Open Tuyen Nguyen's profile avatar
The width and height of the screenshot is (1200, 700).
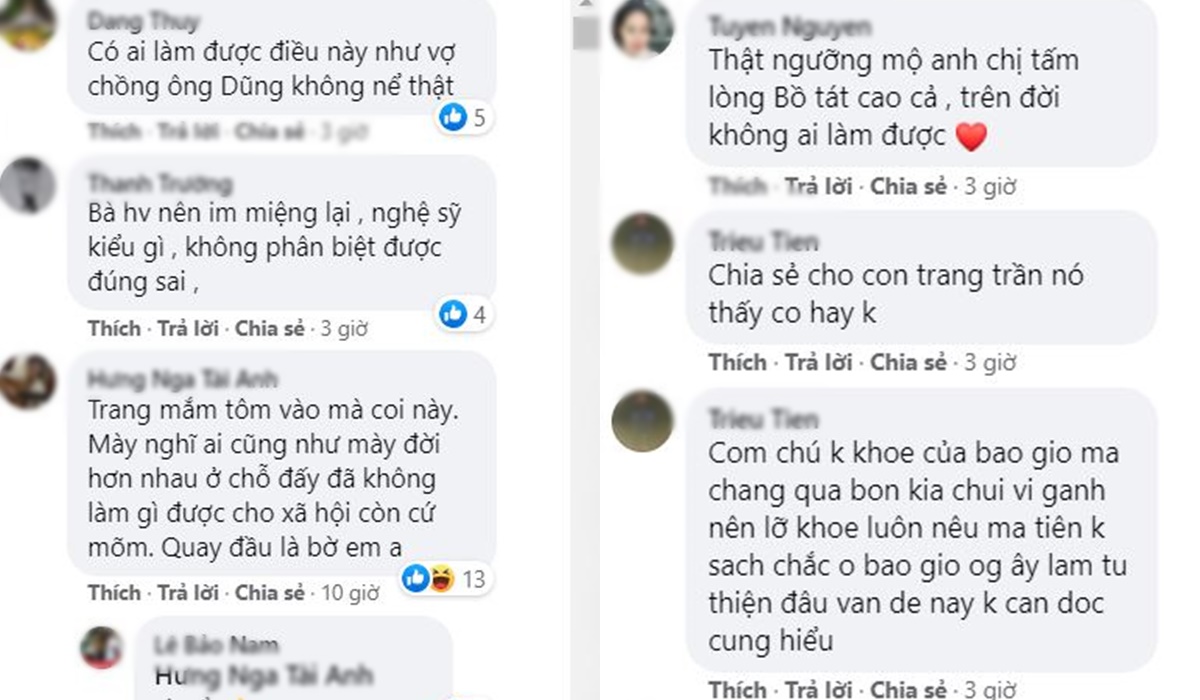642,28
